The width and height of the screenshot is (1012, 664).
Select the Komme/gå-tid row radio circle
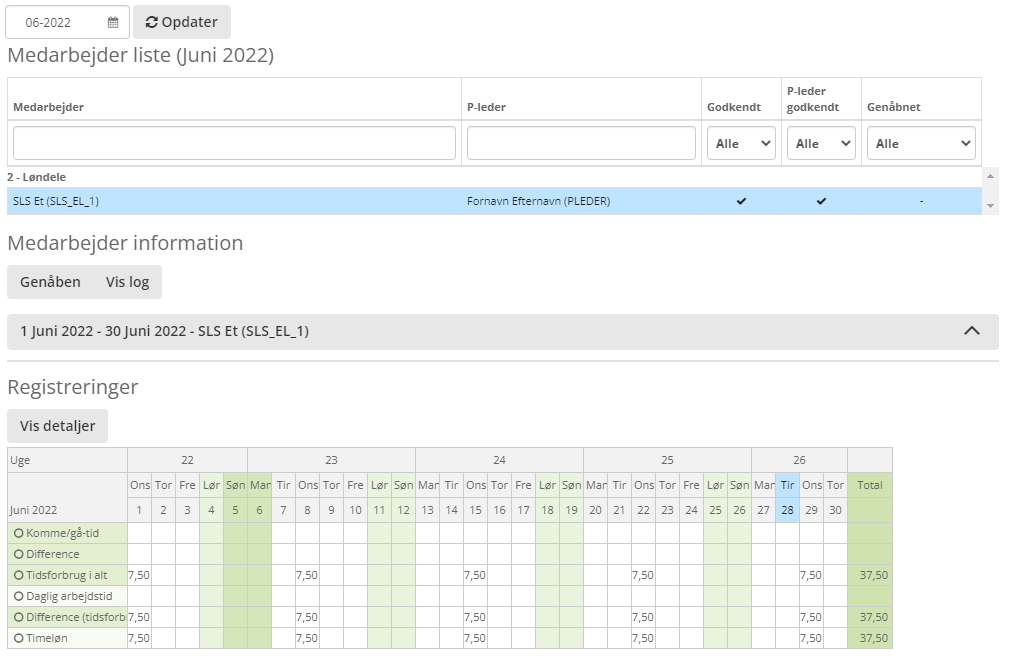pyautogui.click(x=18, y=533)
